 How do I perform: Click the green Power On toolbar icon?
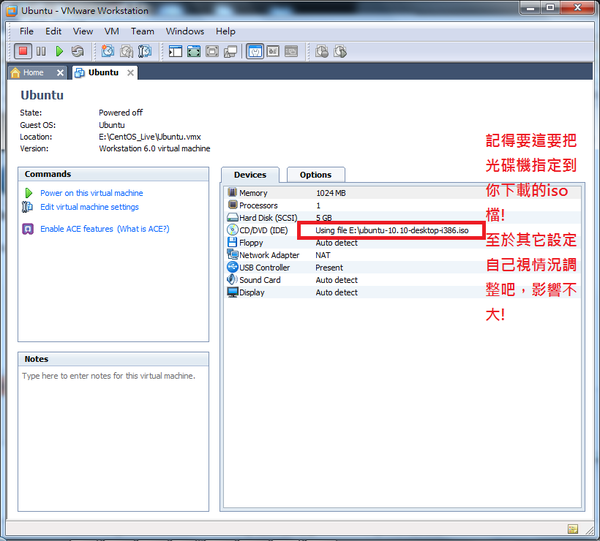59,51
